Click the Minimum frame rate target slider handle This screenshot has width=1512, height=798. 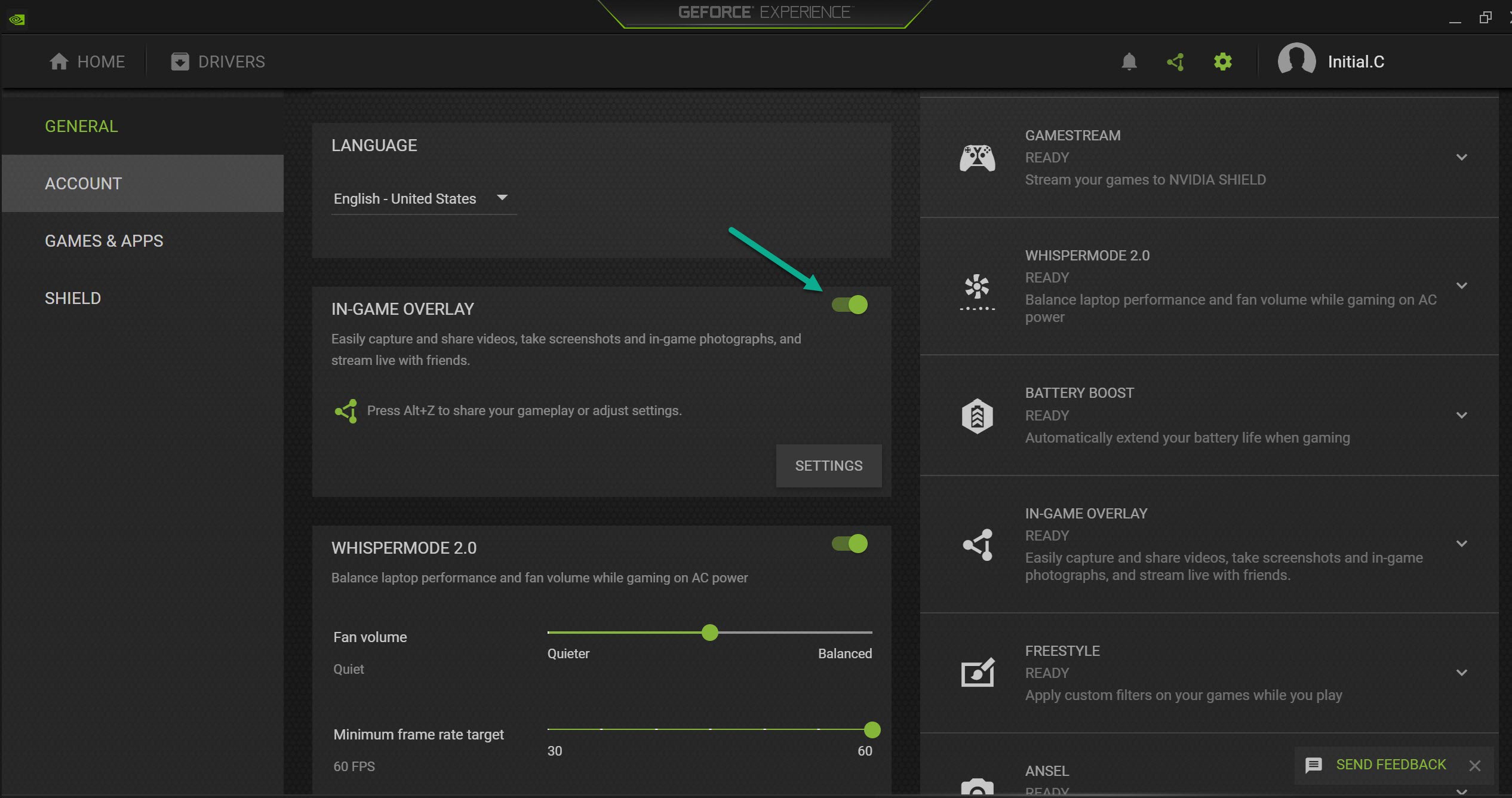[872, 730]
